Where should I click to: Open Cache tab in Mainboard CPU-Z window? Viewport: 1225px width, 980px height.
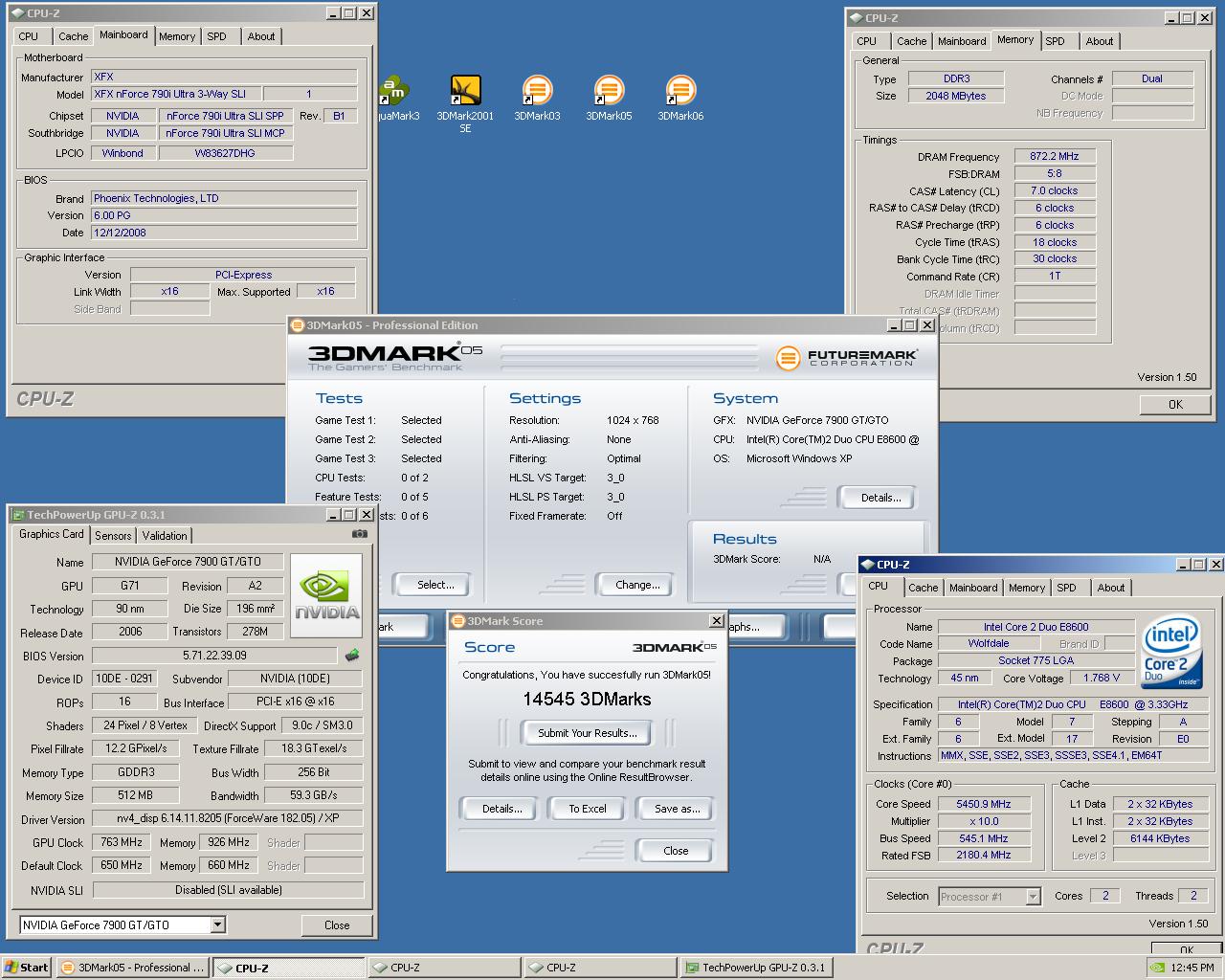[x=73, y=36]
